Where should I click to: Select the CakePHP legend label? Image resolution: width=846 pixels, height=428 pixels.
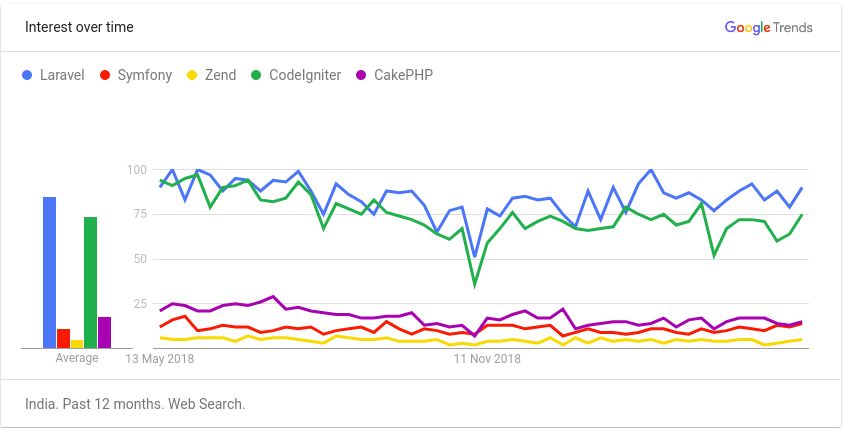(x=404, y=75)
